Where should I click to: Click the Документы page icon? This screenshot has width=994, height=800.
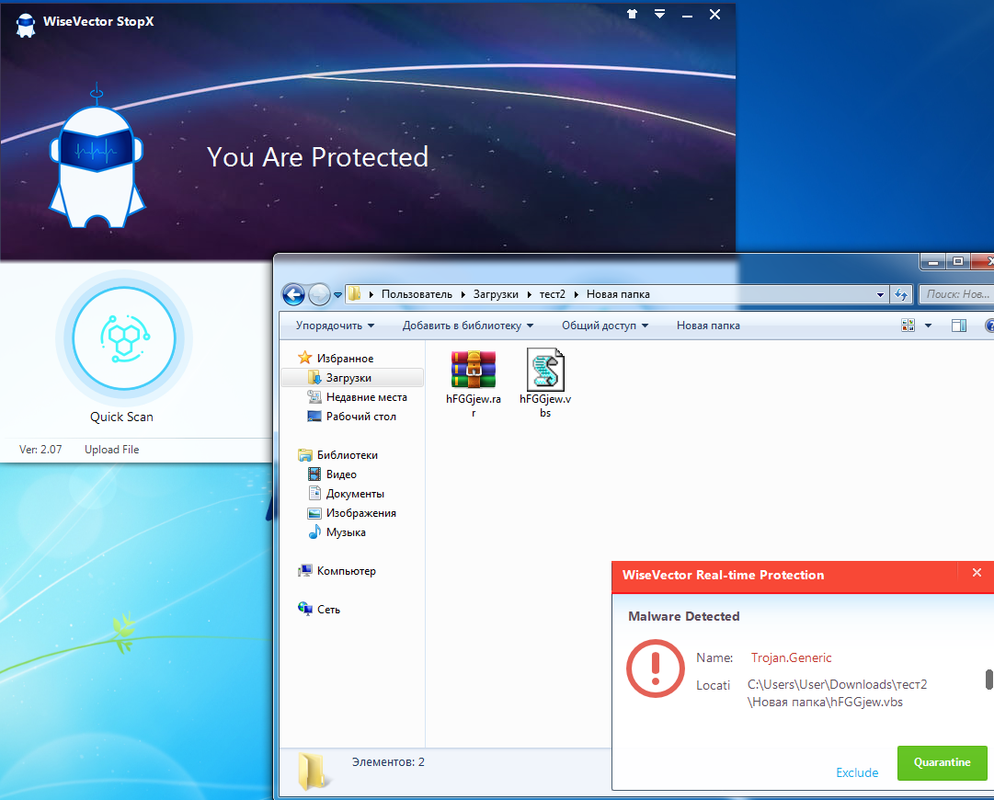(x=314, y=493)
